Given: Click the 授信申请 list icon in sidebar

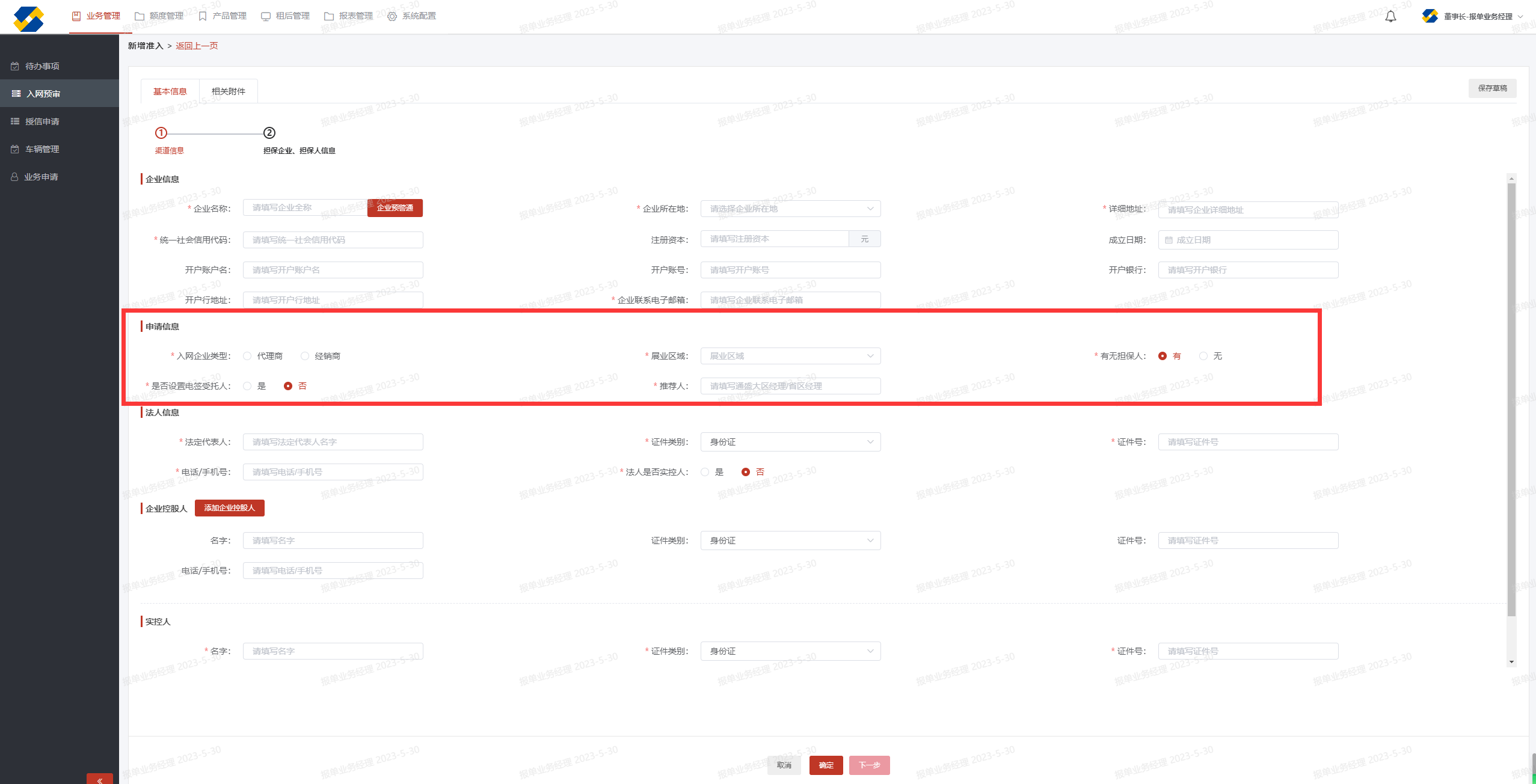Looking at the screenshot, I should (15, 121).
